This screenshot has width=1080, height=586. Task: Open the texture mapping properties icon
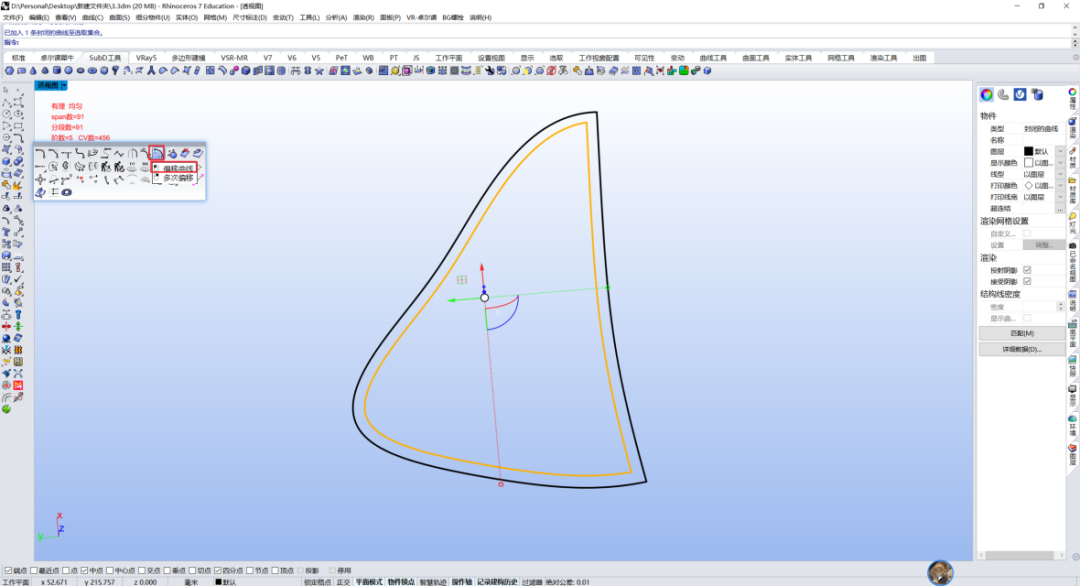(x=1020, y=95)
